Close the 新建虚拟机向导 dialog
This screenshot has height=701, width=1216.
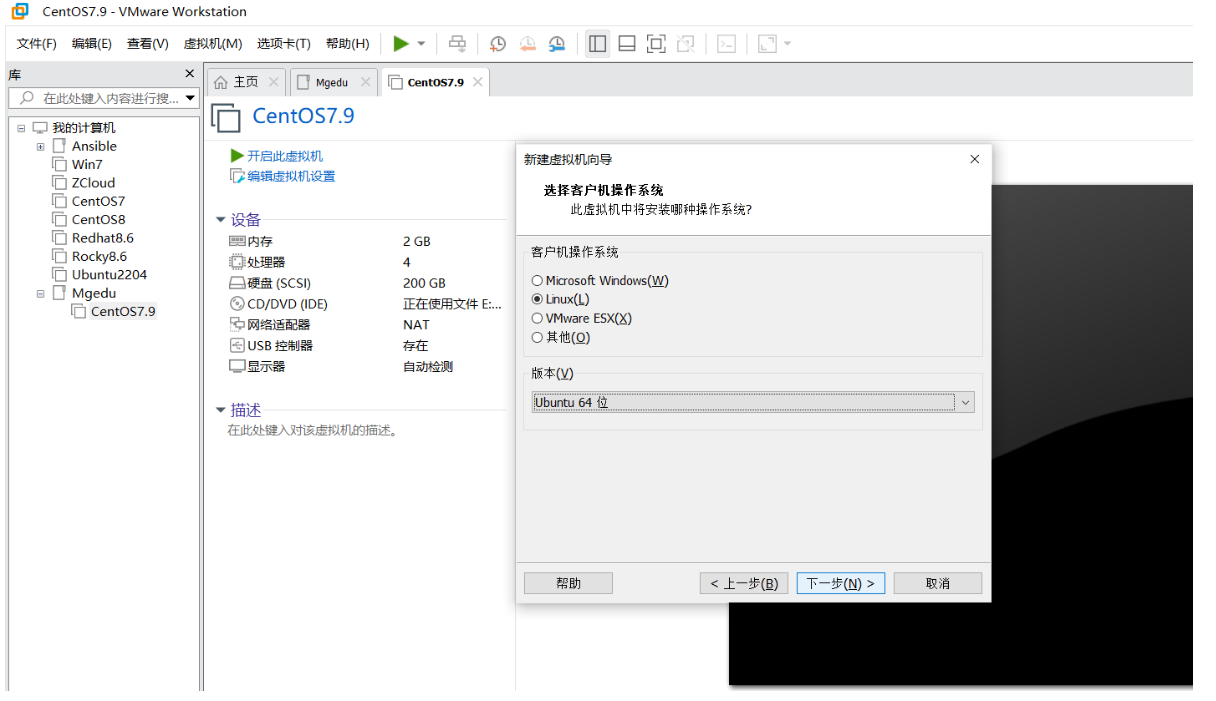tap(975, 159)
